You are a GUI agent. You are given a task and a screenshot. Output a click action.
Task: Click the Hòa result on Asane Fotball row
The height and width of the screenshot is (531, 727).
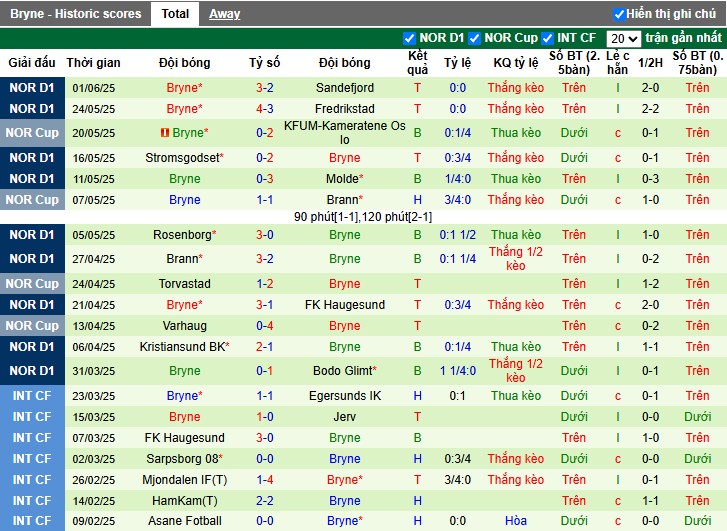(516, 521)
